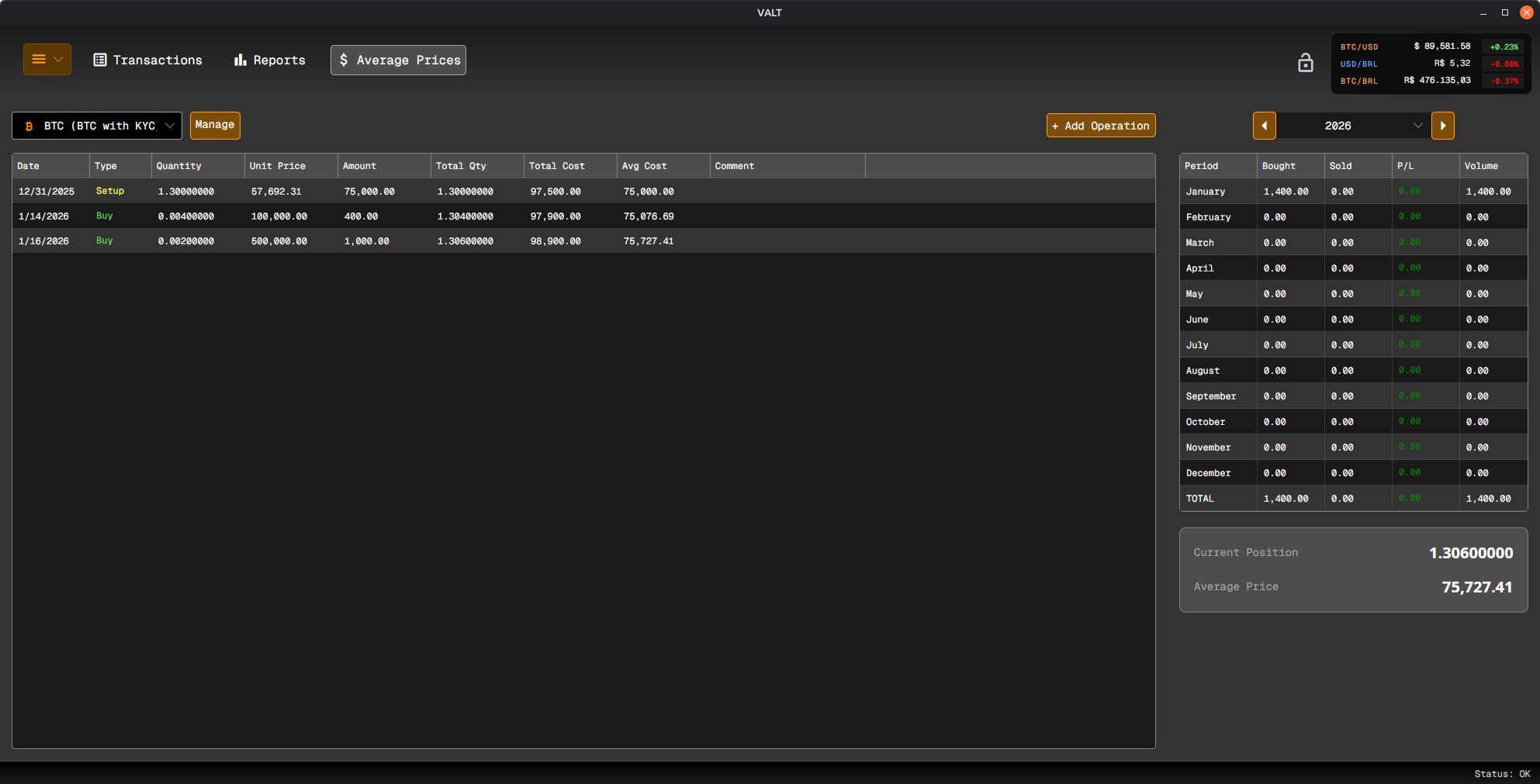Expand the BTC asset dropdown

coord(97,126)
